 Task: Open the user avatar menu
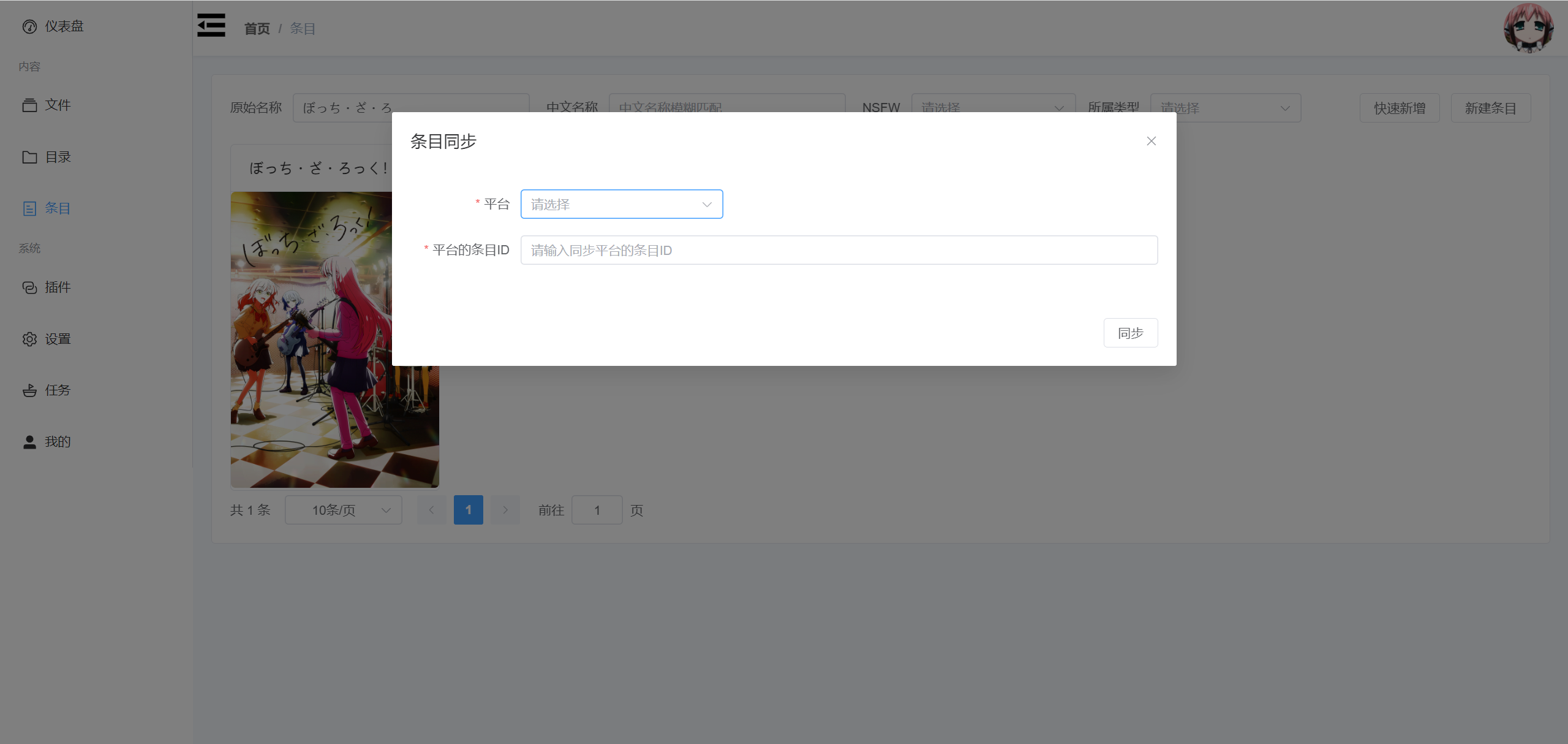(x=1528, y=28)
